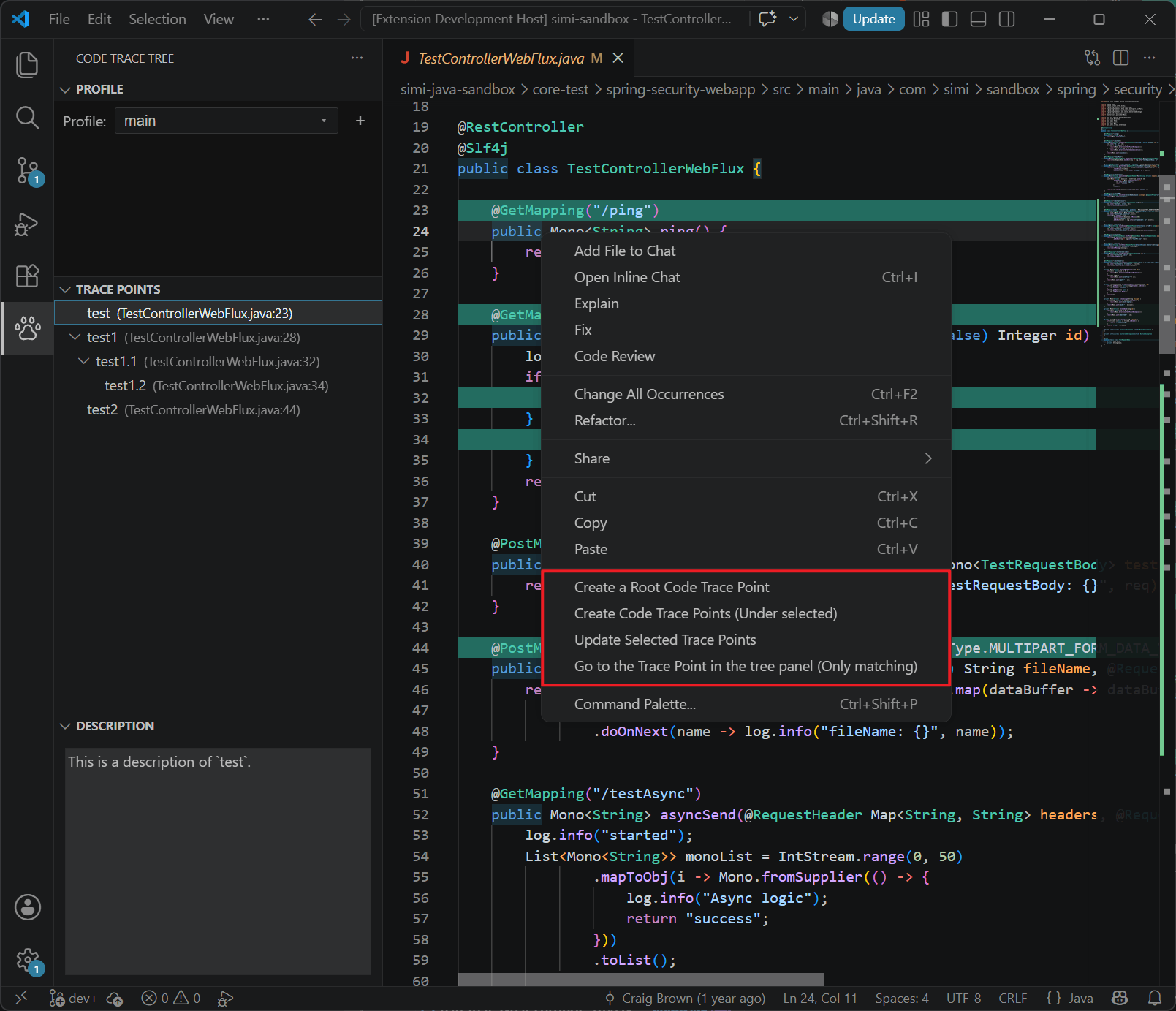1176x1011 pixels.
Task: Open the title bar overflow menu ellipsis
Action: (263, 19)
